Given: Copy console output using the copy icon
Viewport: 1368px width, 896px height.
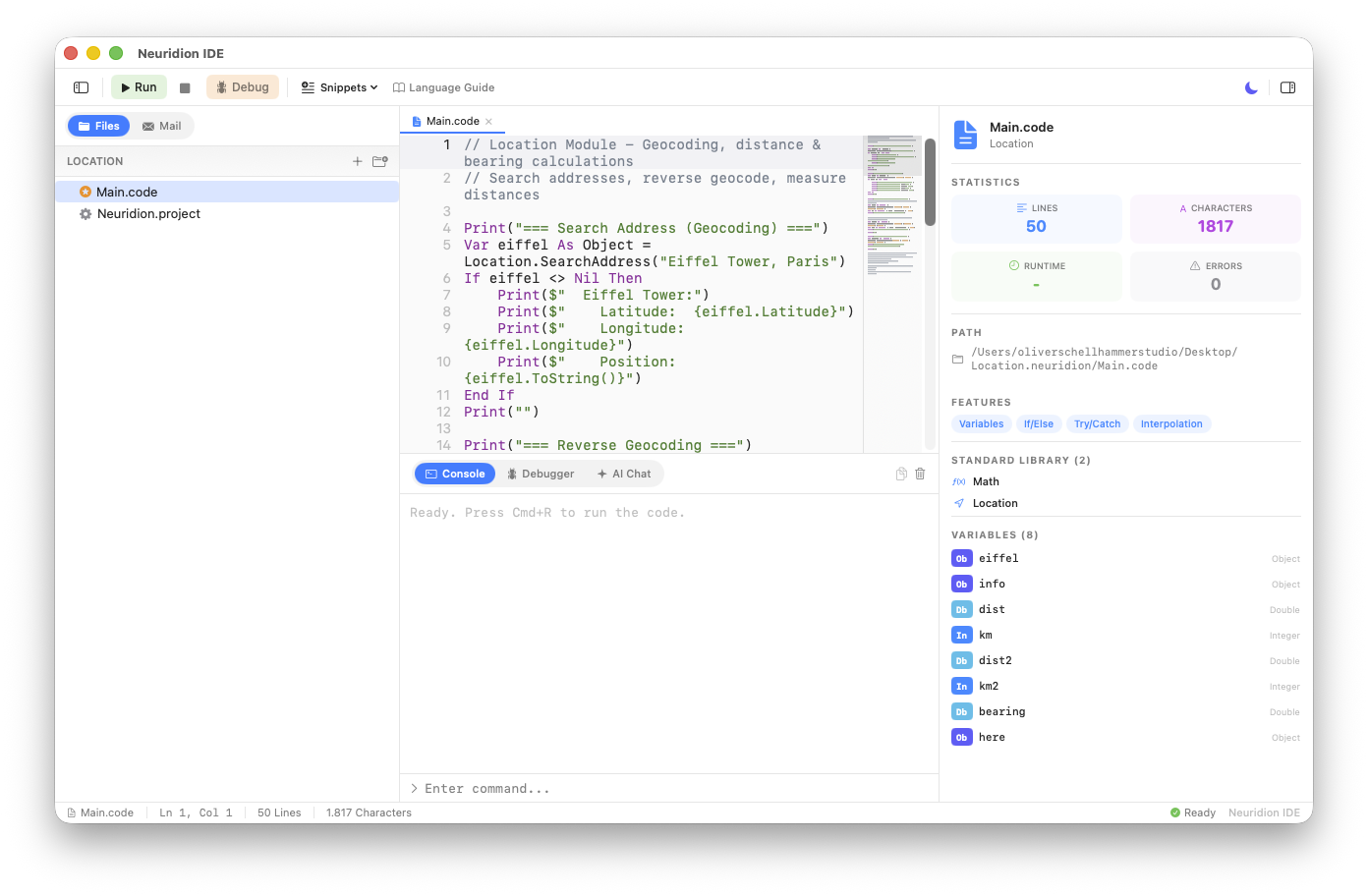Looking at the screenshot, I should pyautogui.click(x=900, y=474).
